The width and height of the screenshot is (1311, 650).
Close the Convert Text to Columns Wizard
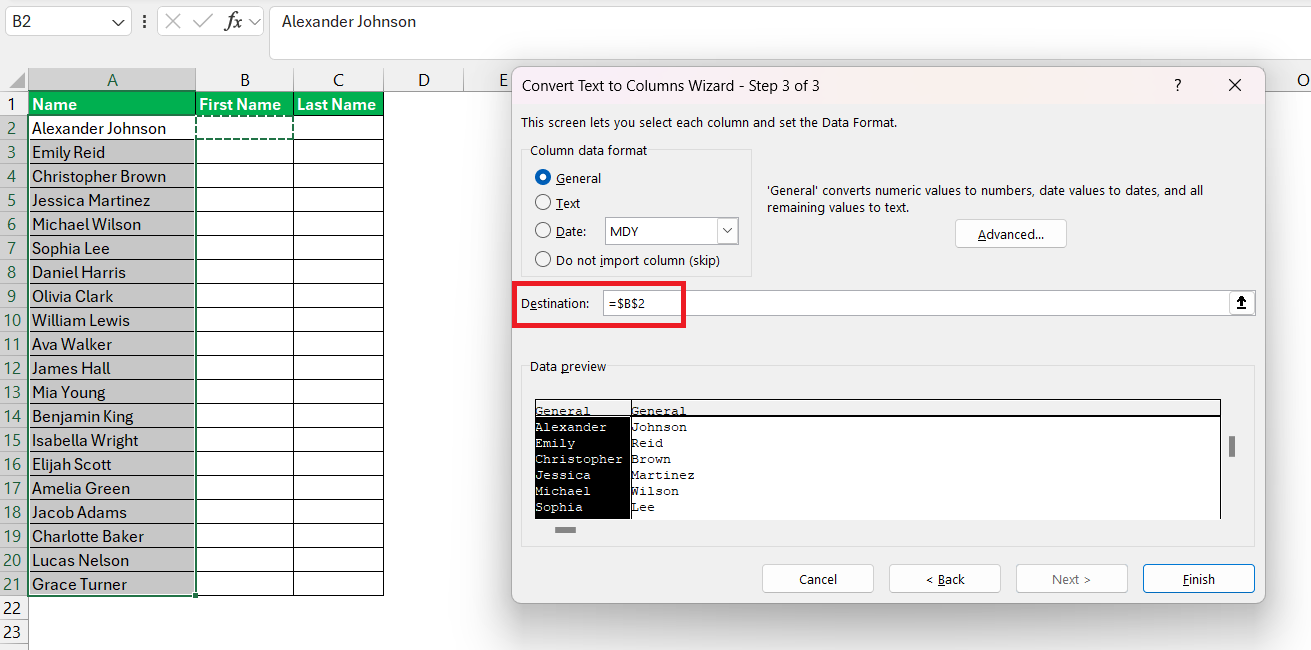point(1235,86)
